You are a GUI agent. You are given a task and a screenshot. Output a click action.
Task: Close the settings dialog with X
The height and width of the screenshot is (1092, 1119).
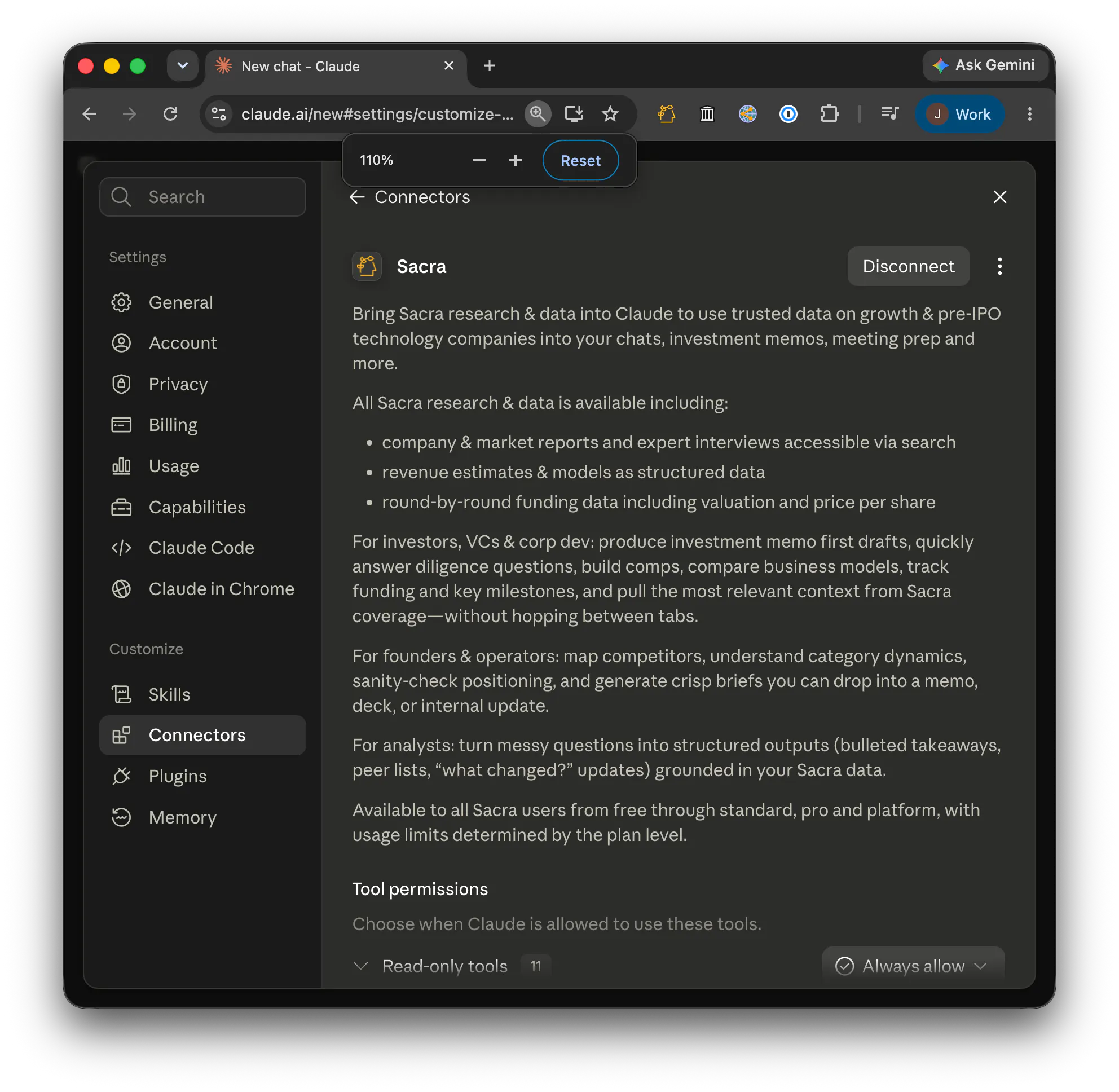[x=999, y=197]
